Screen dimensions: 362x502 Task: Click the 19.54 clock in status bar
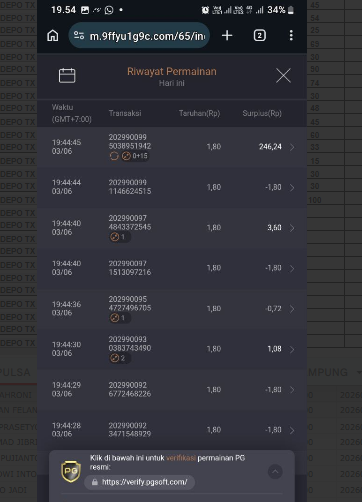pyautogui.click(x=63, y=10)
